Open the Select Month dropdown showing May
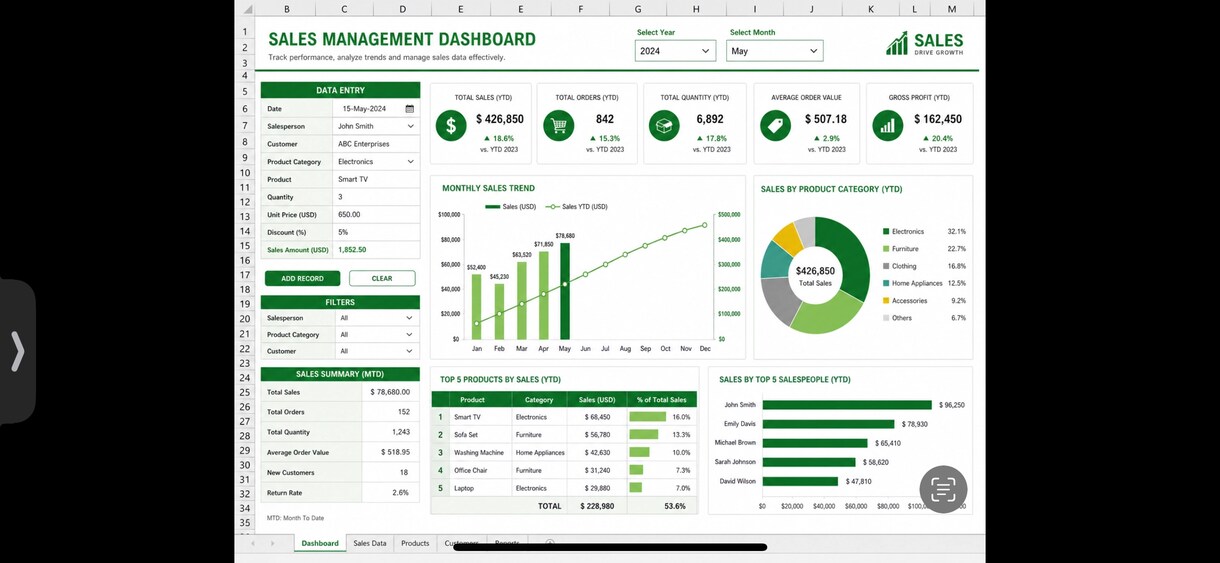This screenshot has width=1220, height=563. point(774,51)
